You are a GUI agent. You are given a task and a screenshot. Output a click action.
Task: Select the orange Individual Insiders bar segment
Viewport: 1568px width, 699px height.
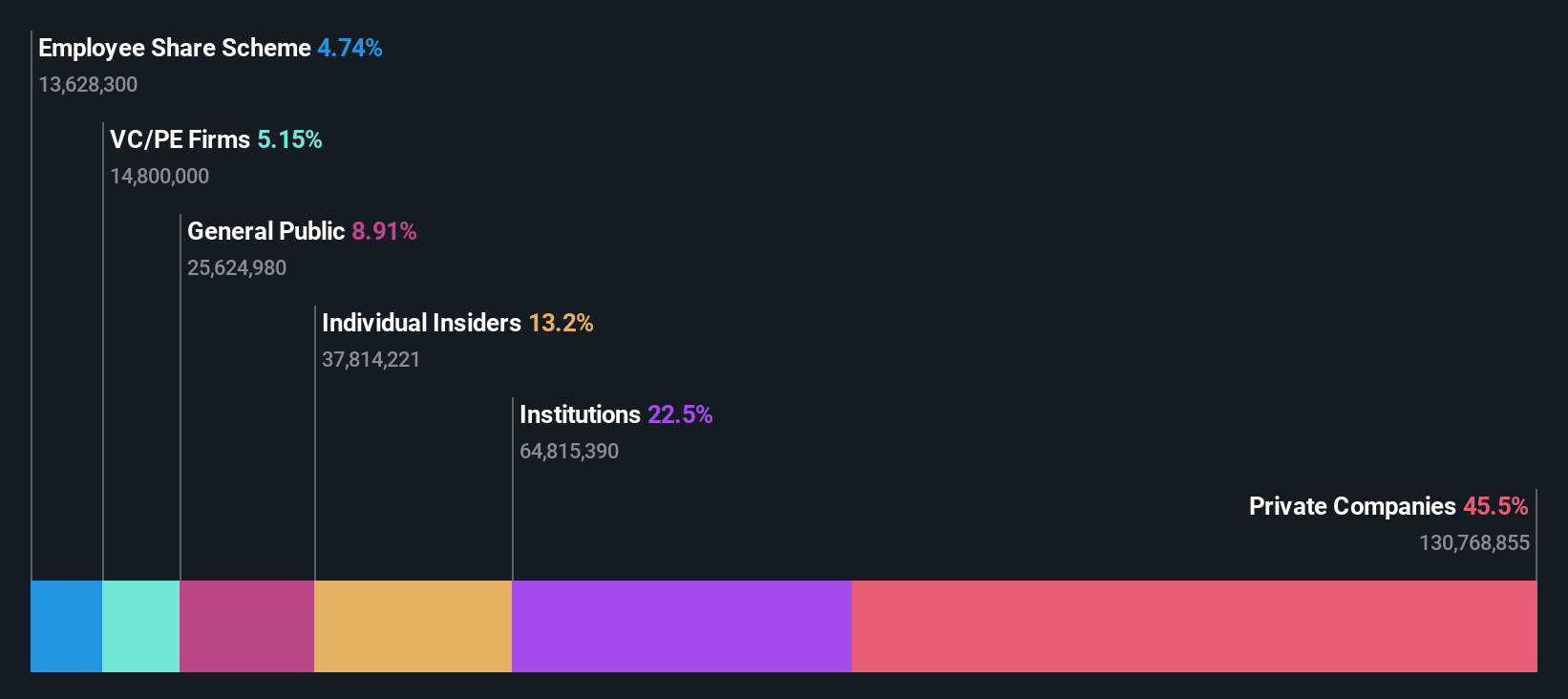(413, 626)
